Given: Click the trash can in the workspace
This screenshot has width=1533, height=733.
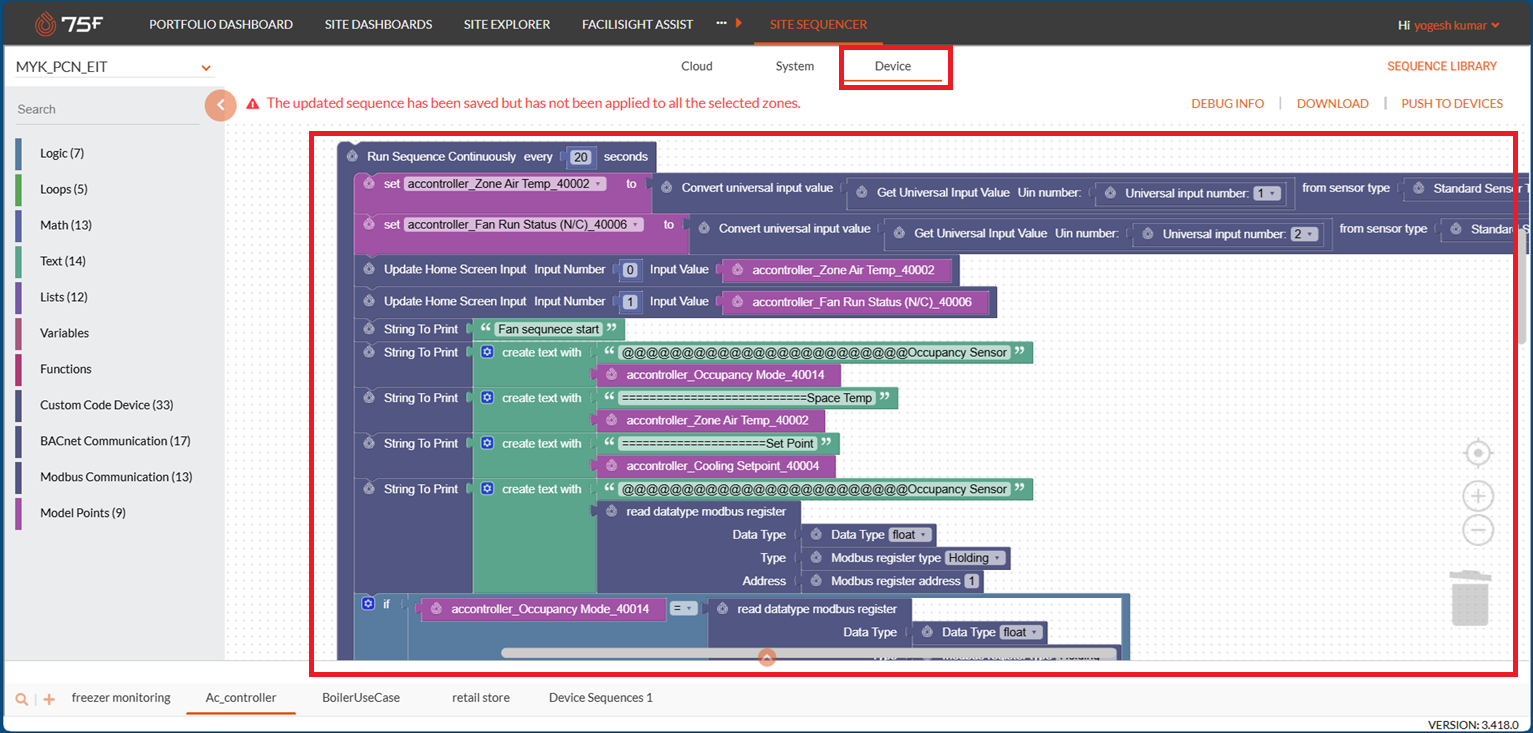Looking at the screenshot, I should pos(1471,599).
